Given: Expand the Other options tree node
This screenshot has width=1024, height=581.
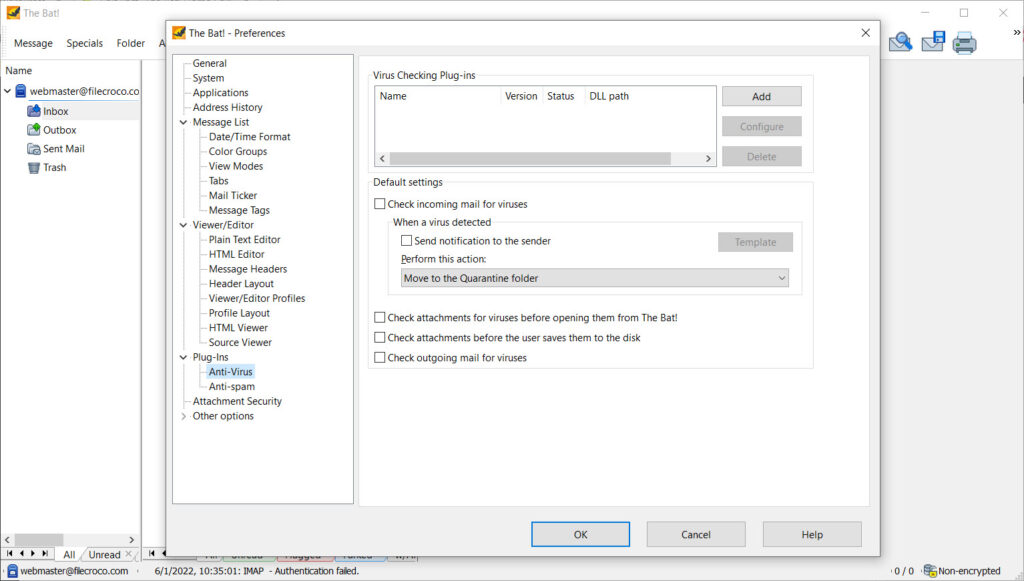Looking at the screenshot, I should (x=184, y=416).
